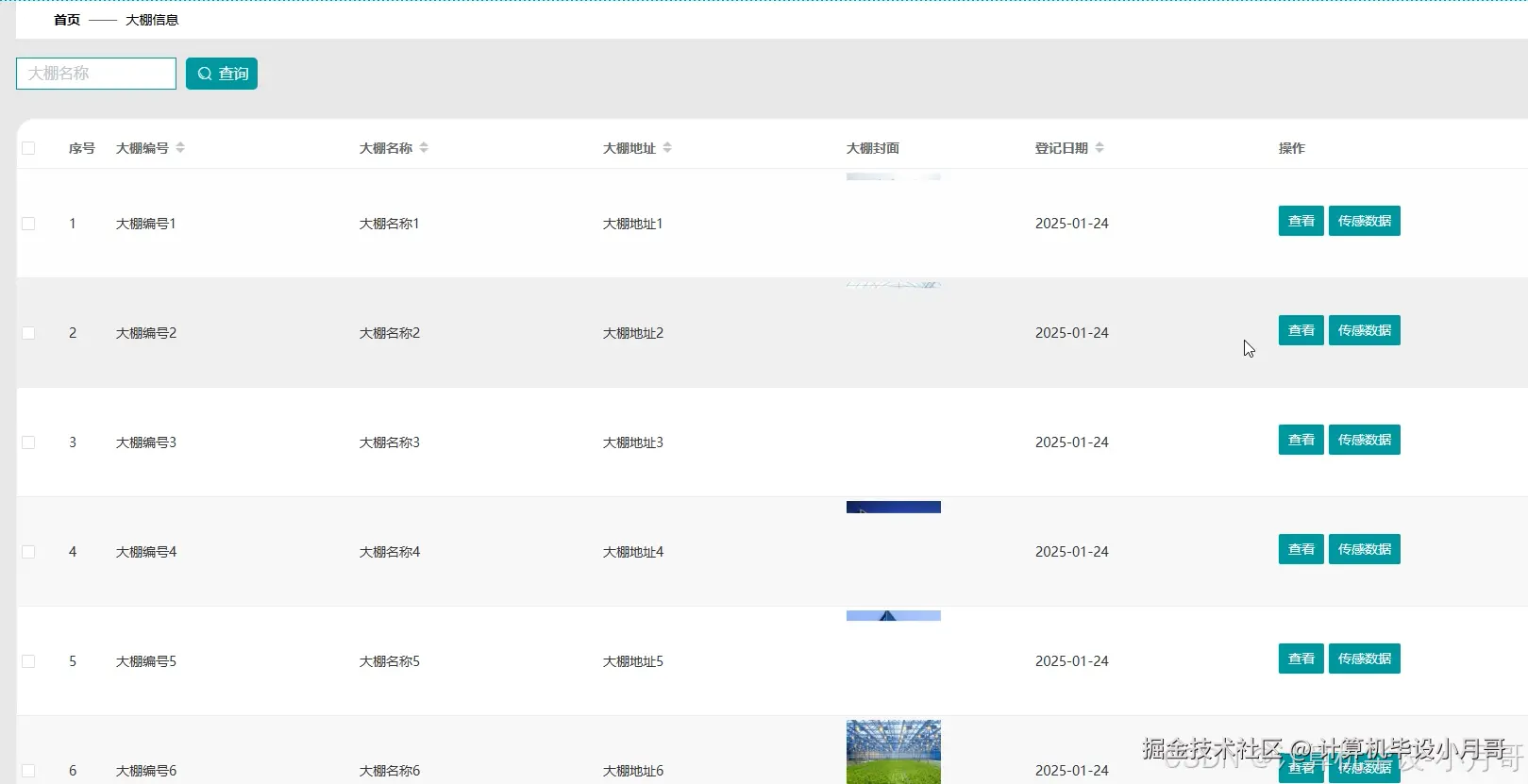
Task: Click cell 大棚地址5
Action: click(633, 661)
